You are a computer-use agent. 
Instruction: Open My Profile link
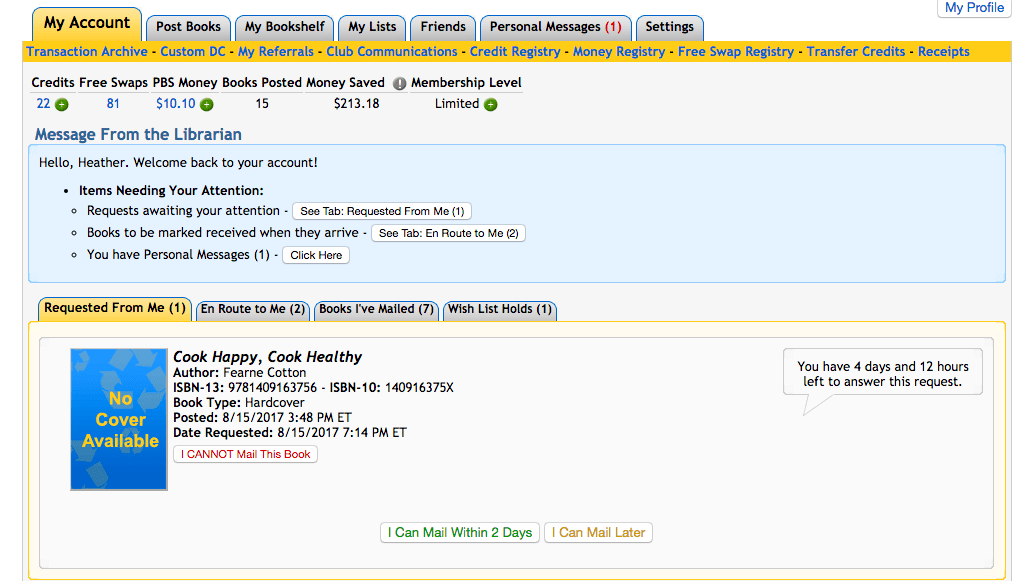click(x=974, y=8)
